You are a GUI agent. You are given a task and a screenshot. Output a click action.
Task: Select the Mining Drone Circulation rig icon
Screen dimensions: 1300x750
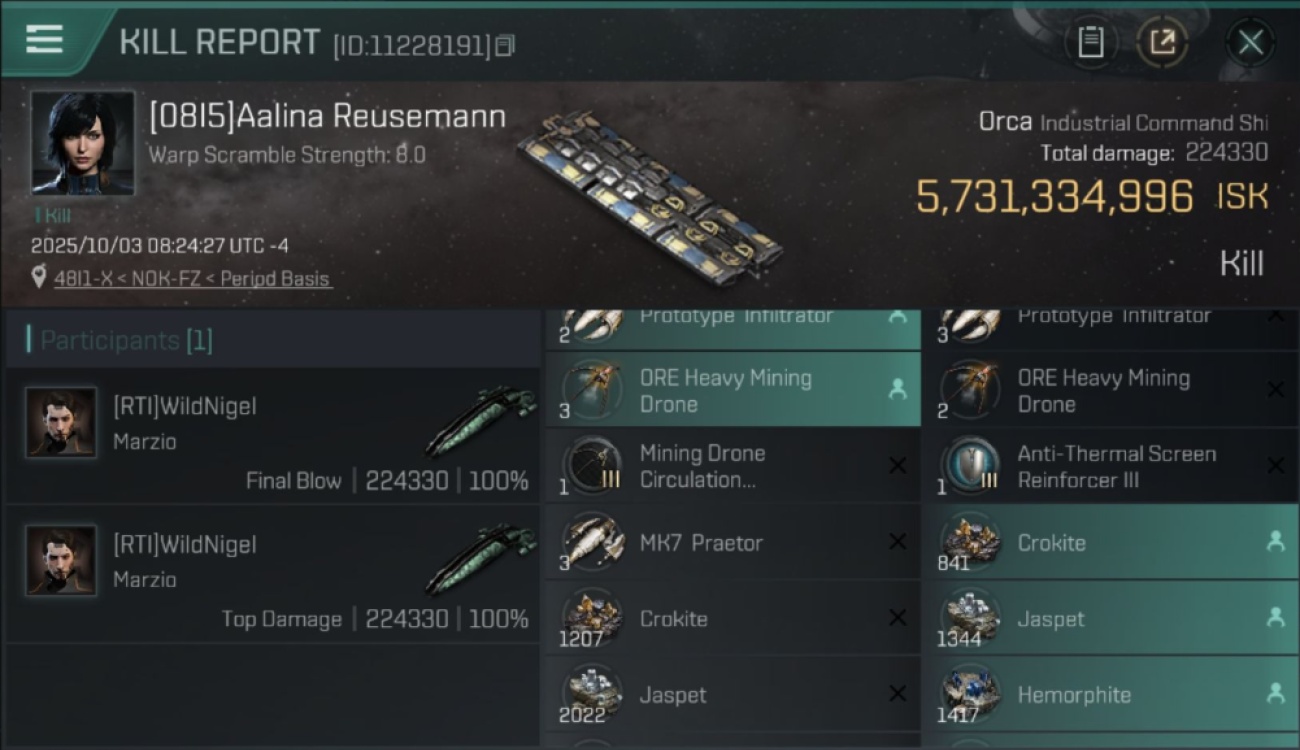[592, 466]
